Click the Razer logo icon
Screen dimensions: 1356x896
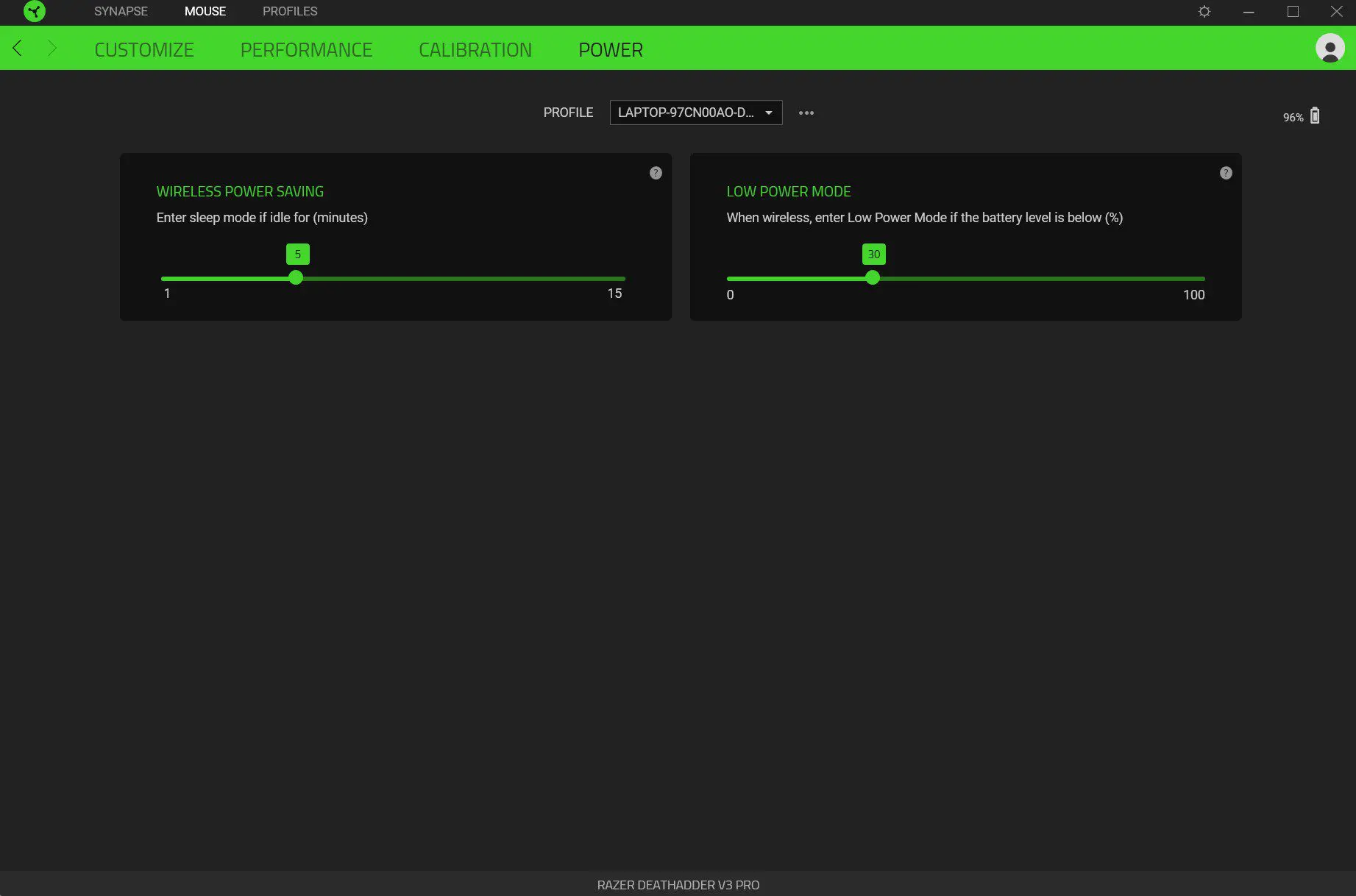35,11
